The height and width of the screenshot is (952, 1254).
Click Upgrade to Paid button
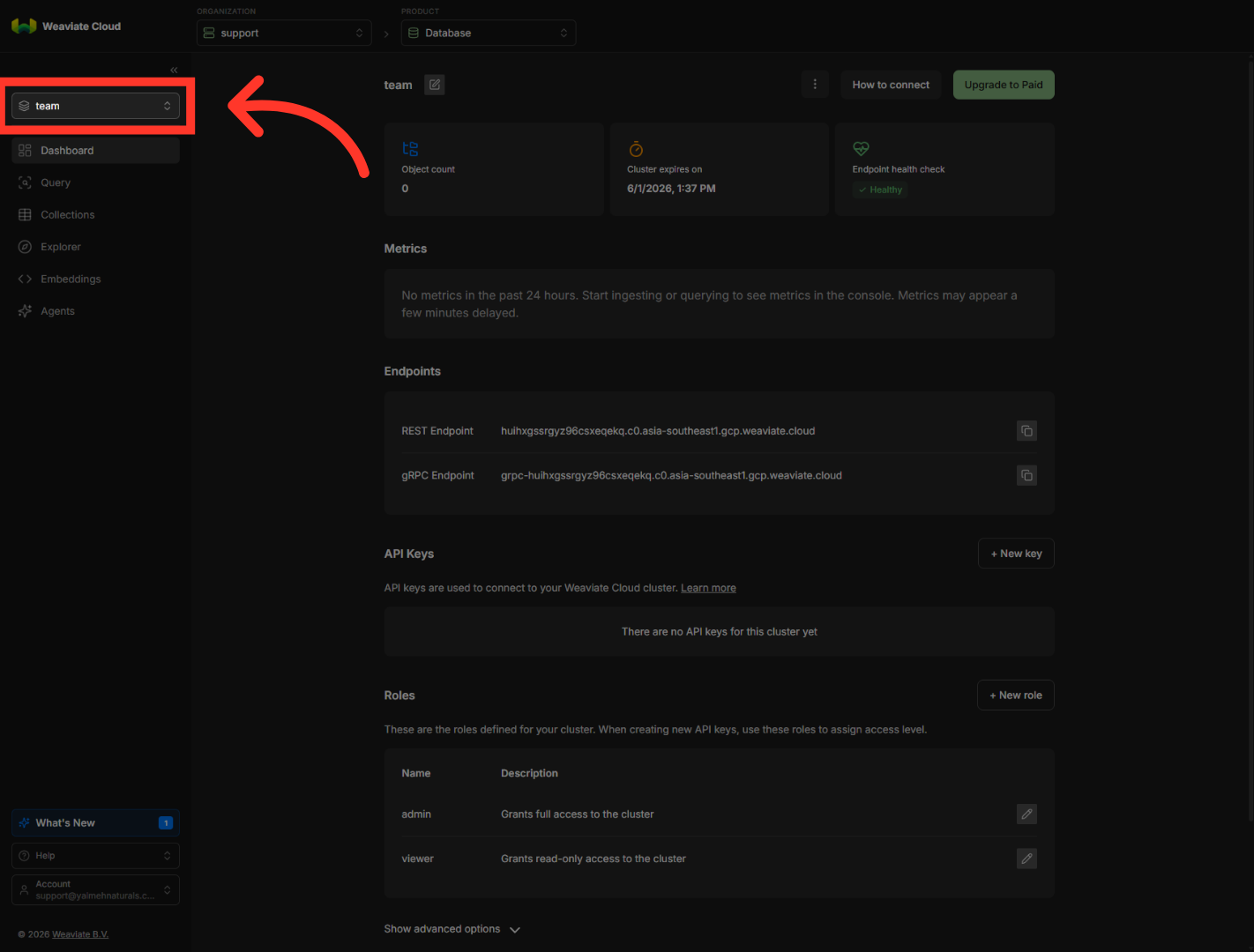coord(1004,85)
